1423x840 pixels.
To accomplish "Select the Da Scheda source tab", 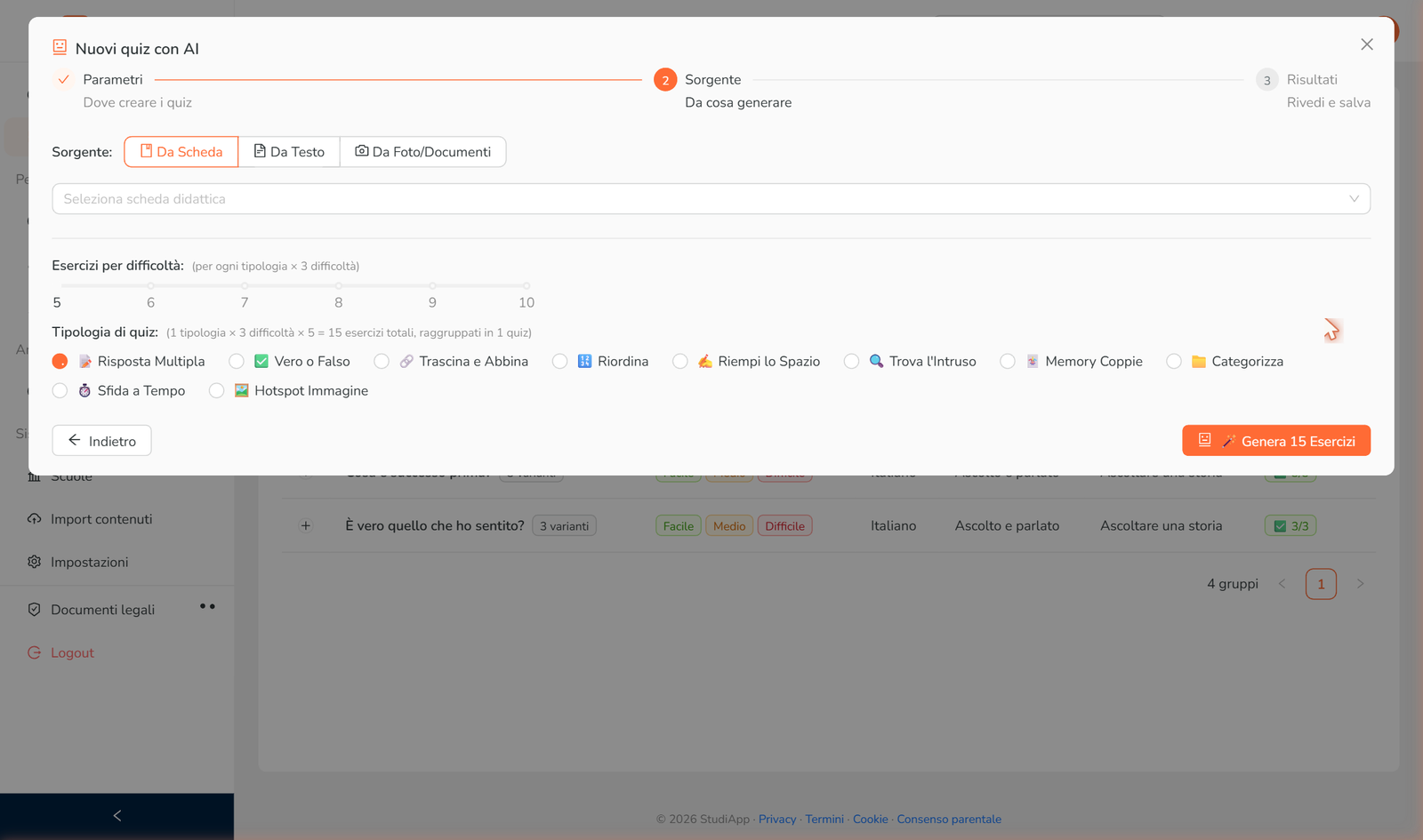I will tap(181, 152).
